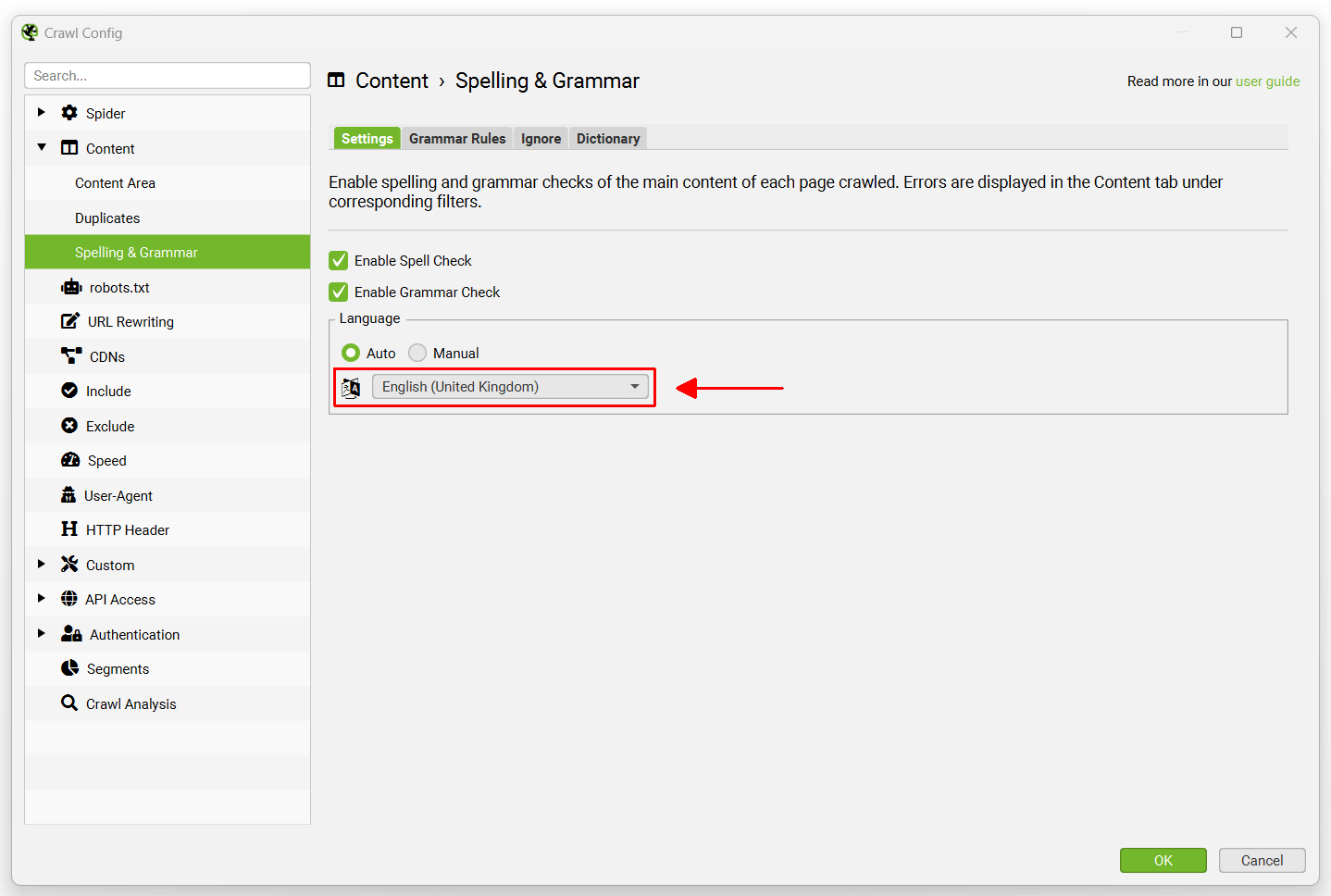Select the Exclude icon in the sidebar
The image size is (1331, 896).
[x=71, y=426]
